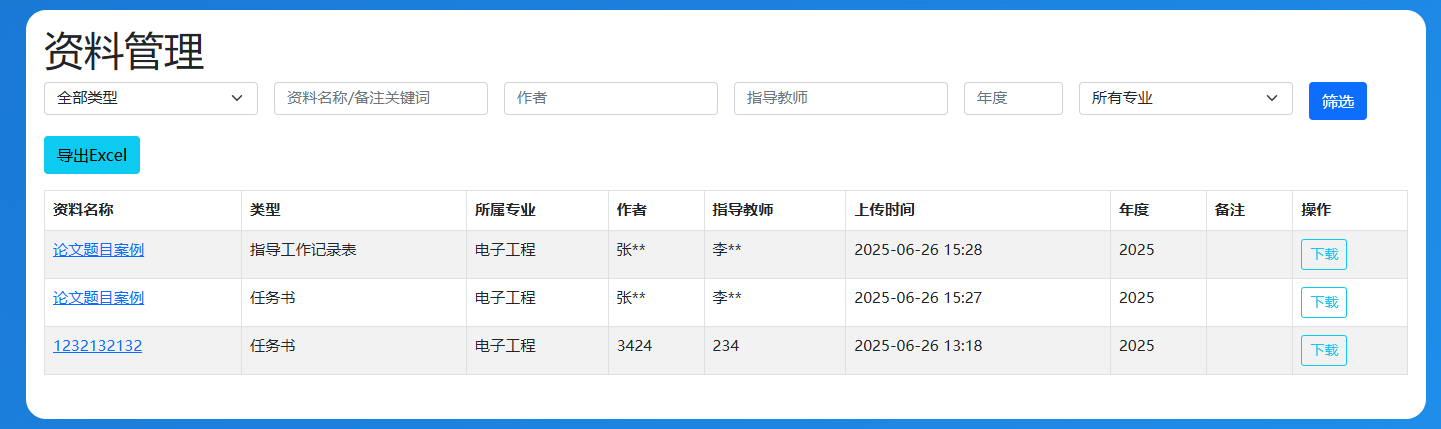
Task: Open 论文题目案例 link uploaded at 15:27
Action: coord(98,298)
